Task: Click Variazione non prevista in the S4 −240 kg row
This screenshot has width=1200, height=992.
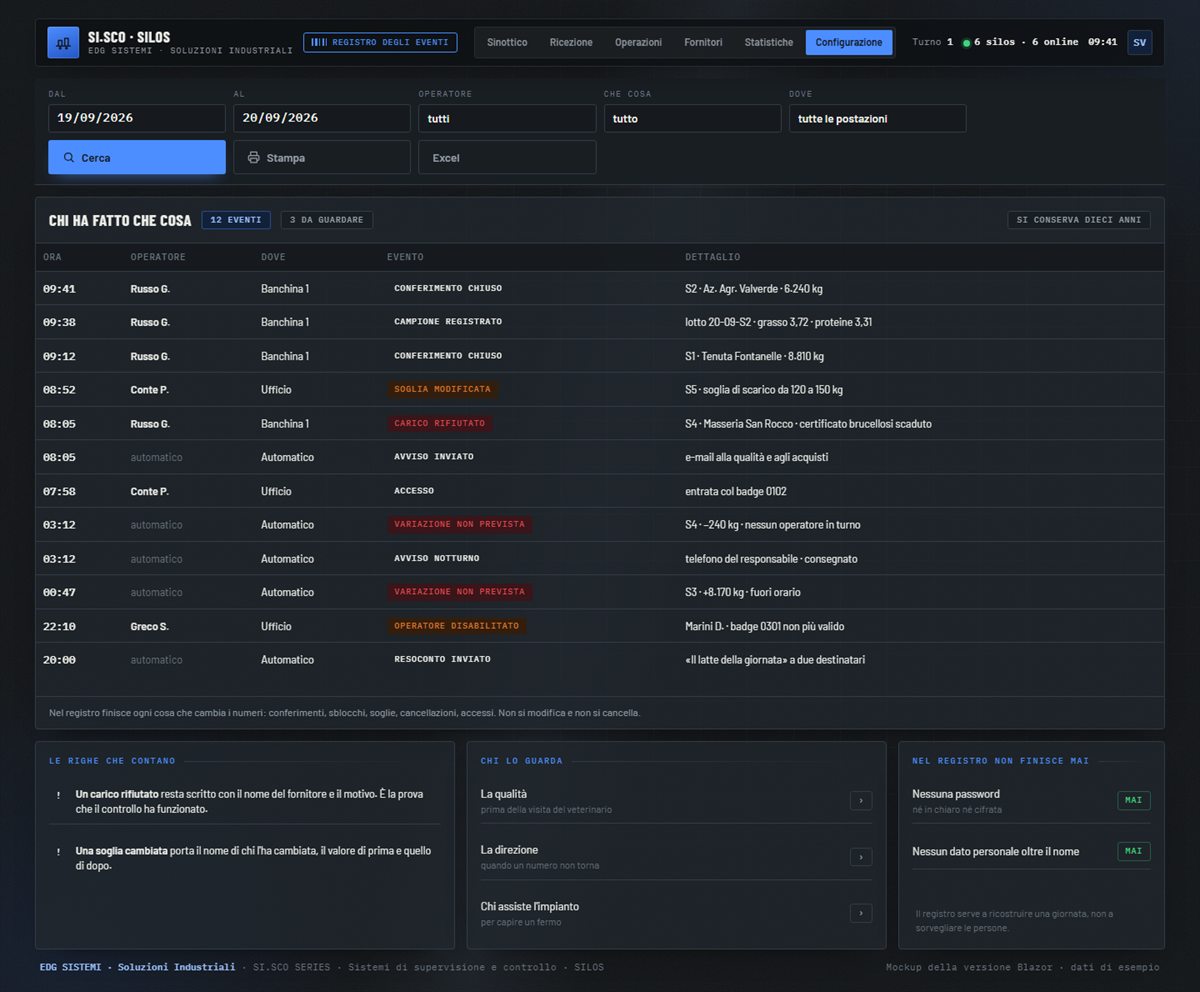Action: click(459, 524)
